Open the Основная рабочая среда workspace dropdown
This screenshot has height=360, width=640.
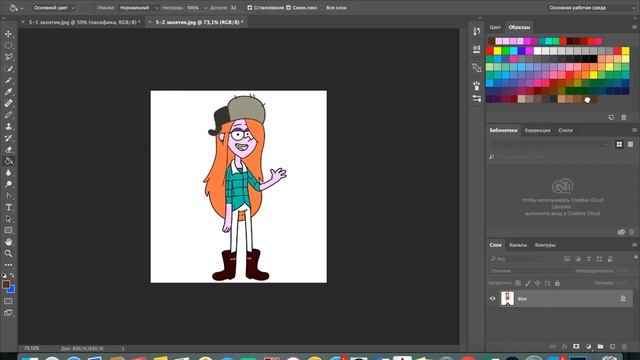point(592,8)
